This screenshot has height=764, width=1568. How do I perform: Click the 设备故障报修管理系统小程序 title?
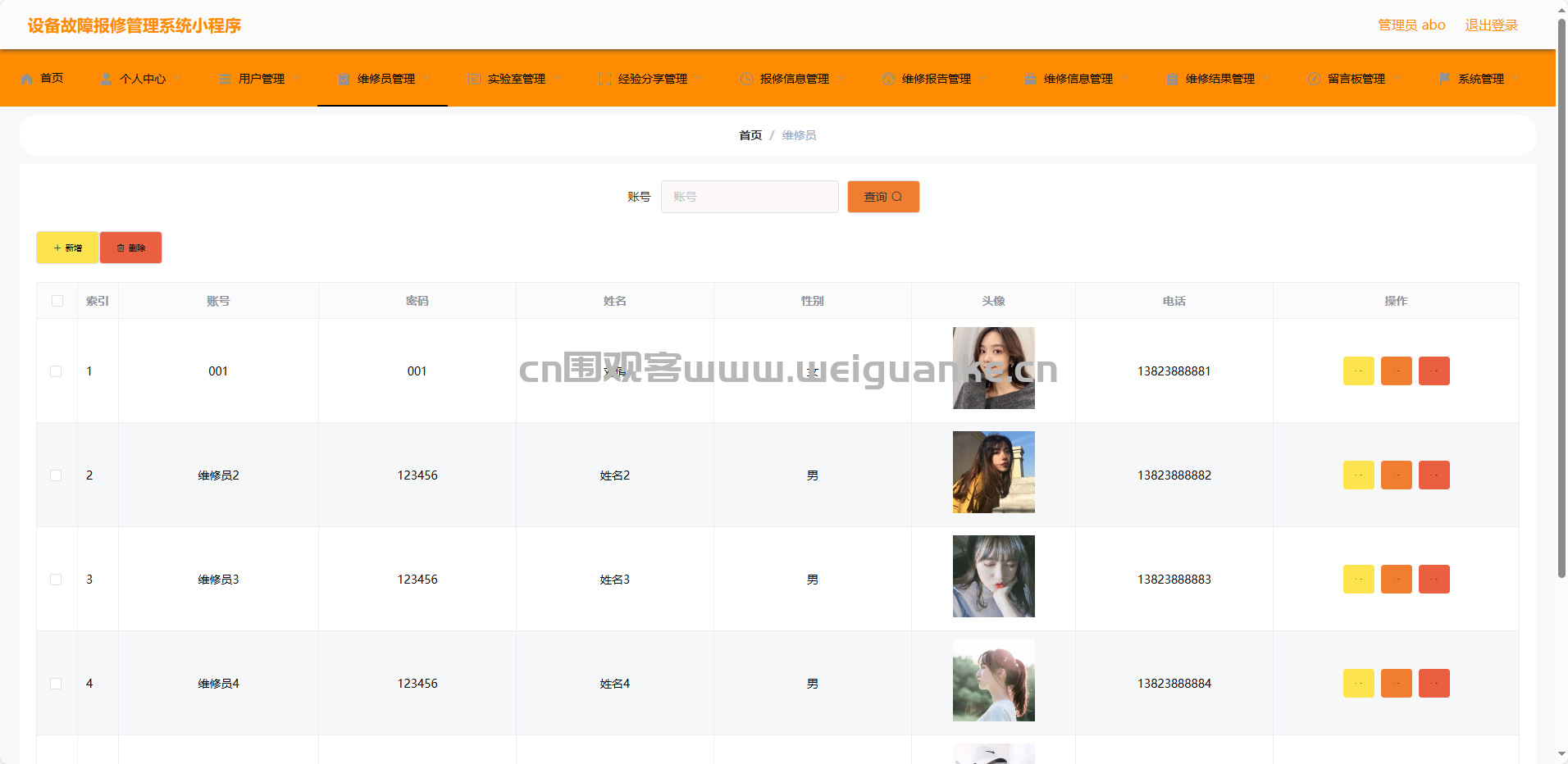[134, 25]
